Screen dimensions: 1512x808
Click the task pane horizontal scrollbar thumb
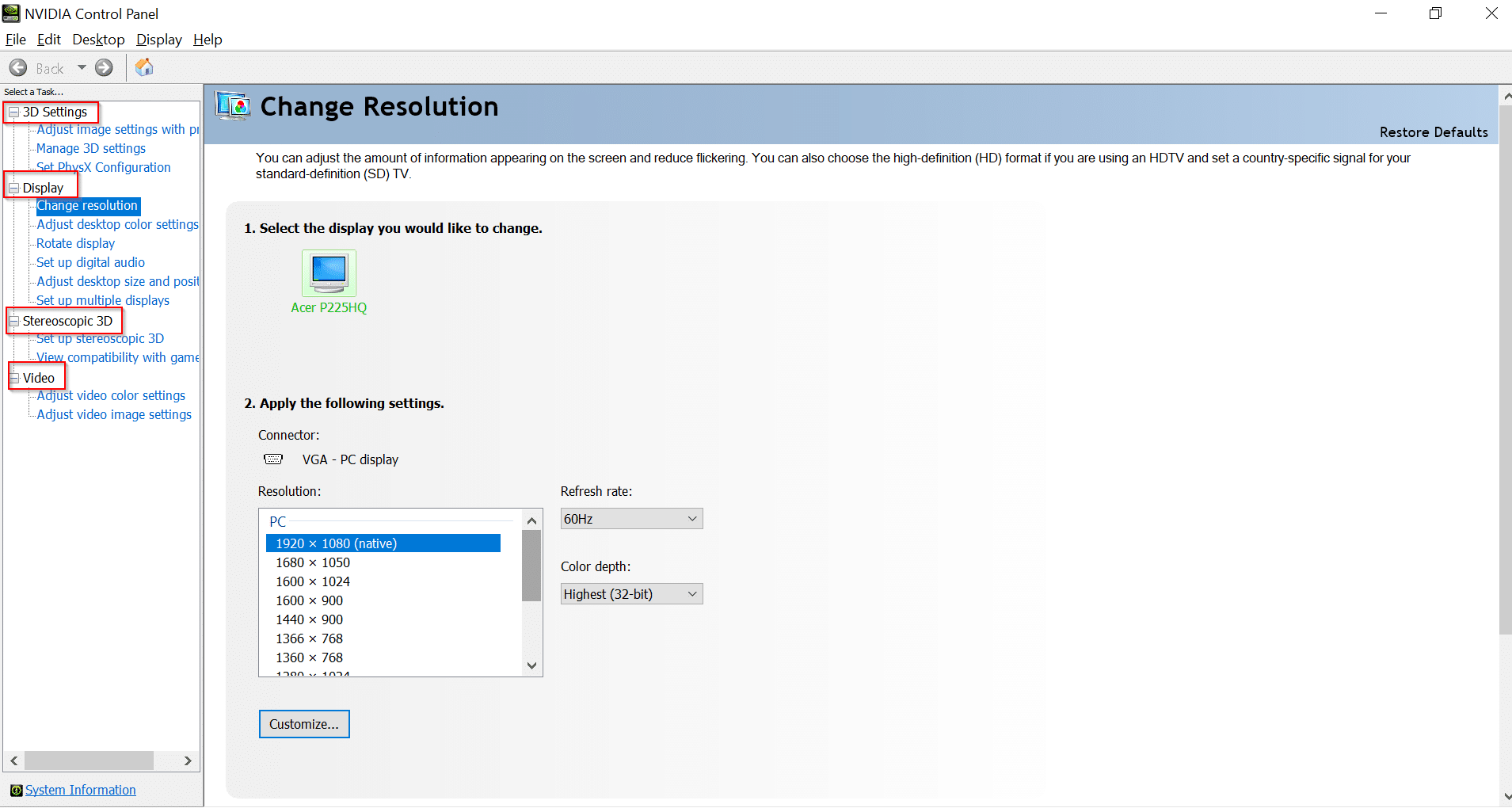[89, 760]
